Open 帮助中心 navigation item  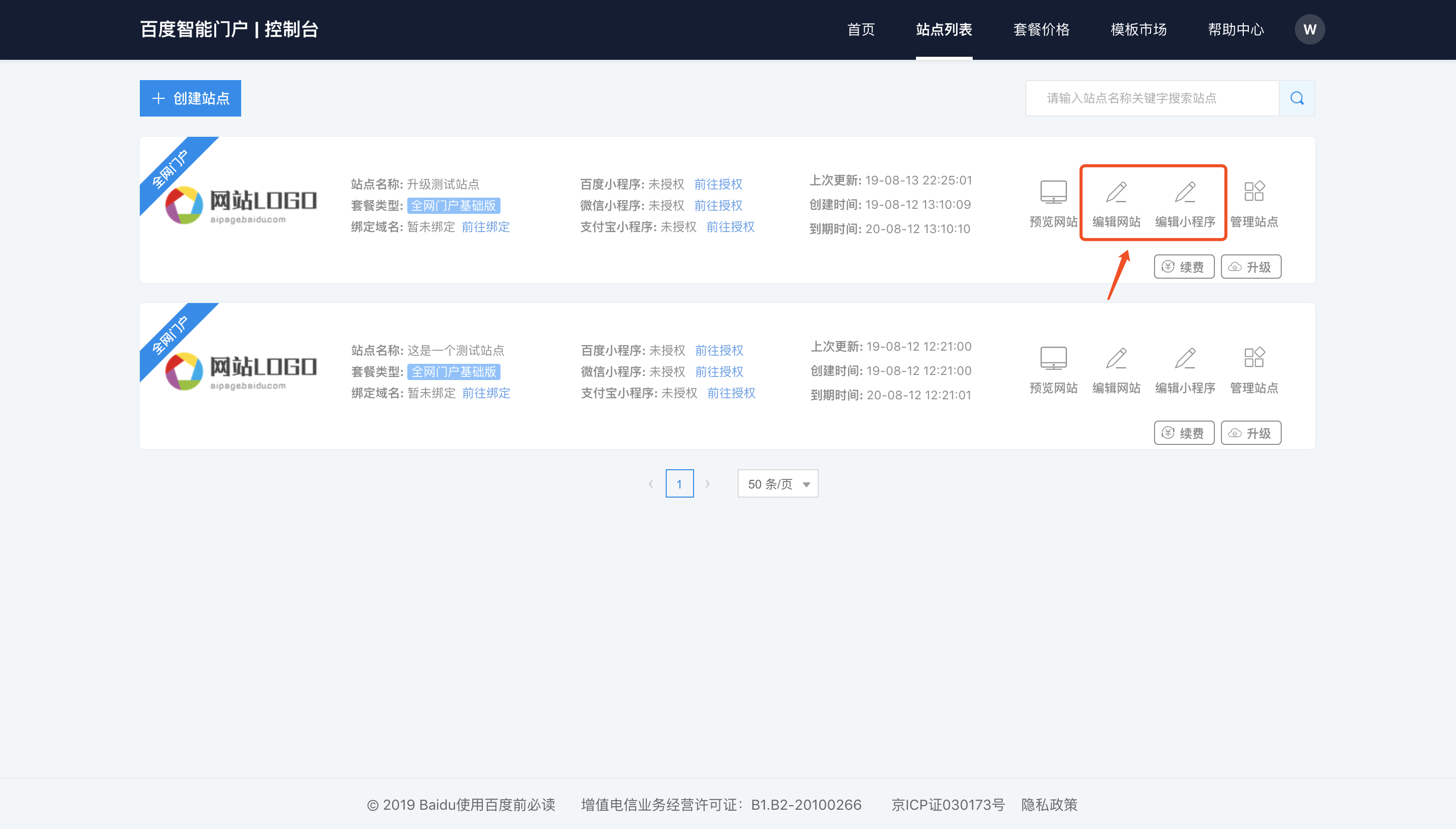coord(1236,29)
